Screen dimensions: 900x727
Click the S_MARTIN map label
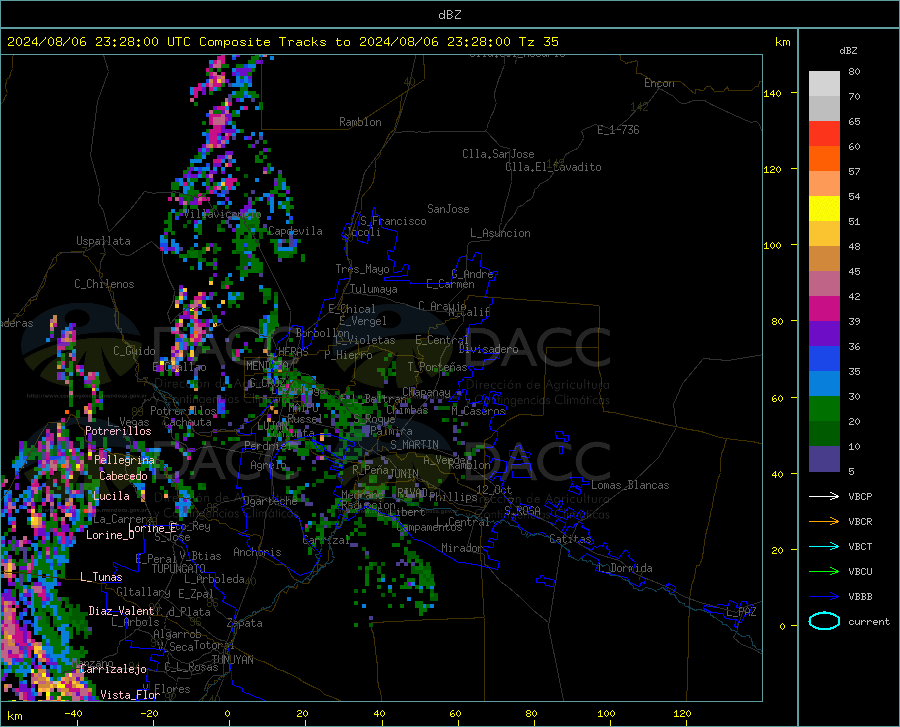click(x=414, y=445)
